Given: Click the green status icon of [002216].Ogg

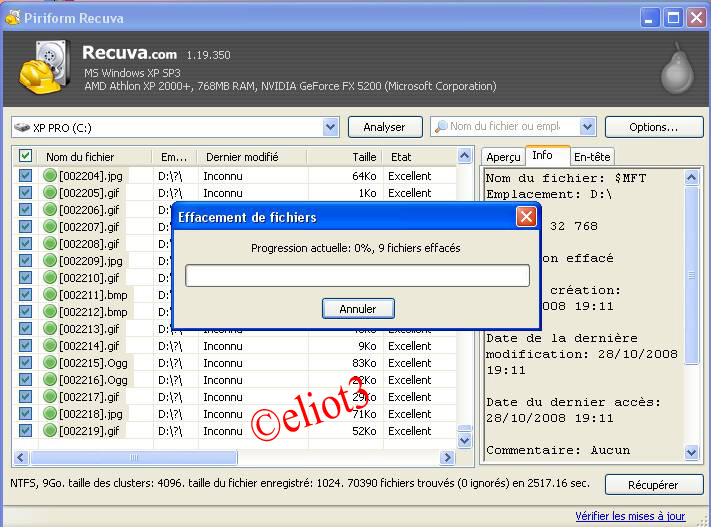Looking at the screenshot, I should (x=49, y=380).
